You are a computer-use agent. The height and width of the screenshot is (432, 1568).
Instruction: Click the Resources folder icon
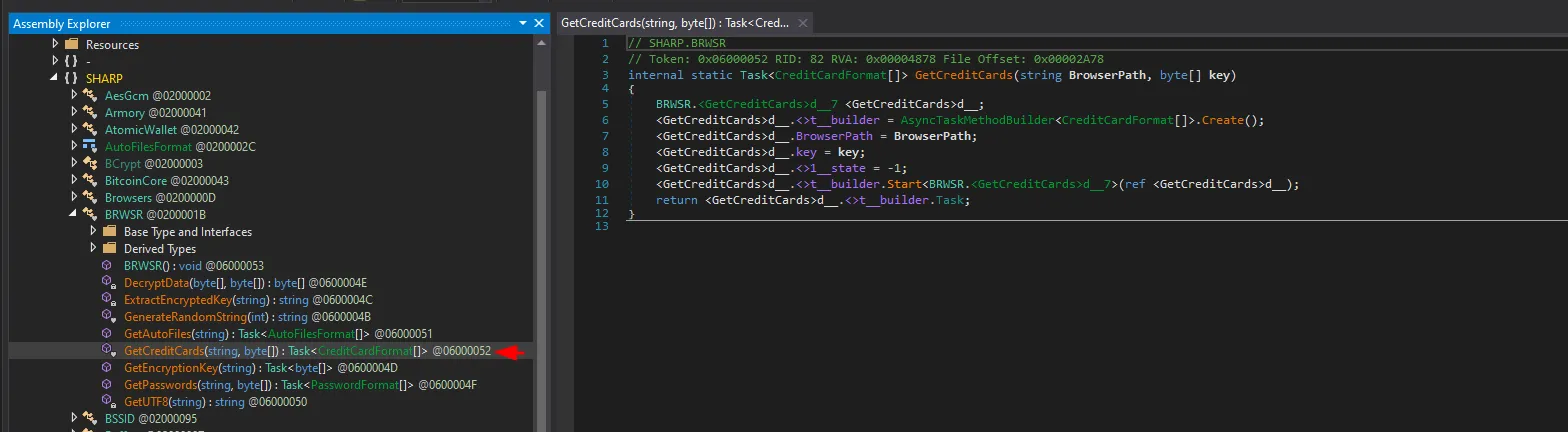click(x=71, y=45)
